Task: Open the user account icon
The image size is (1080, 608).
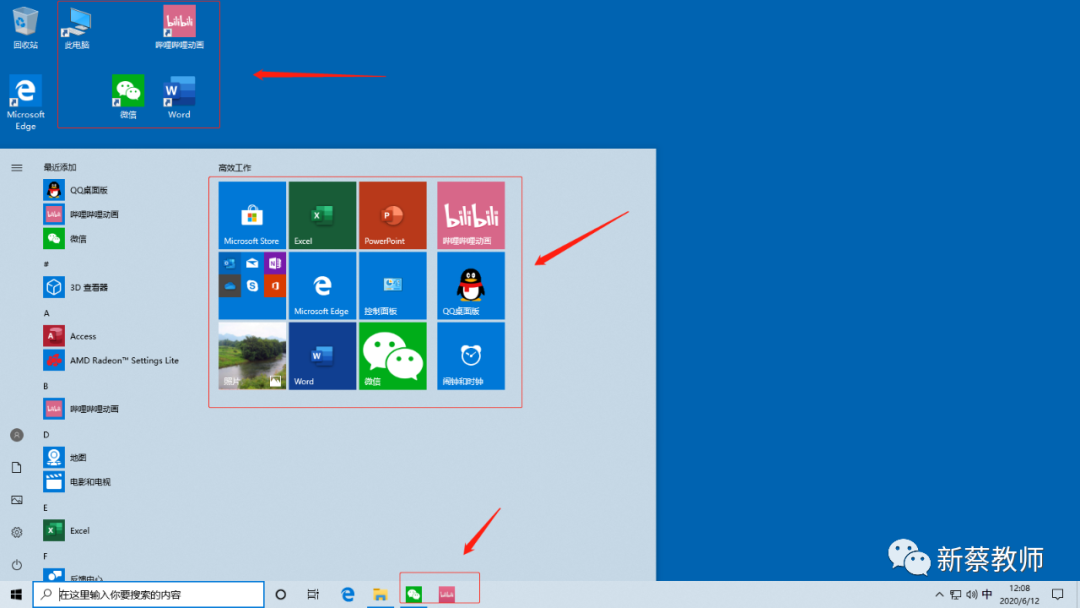Action: coord(17,435)
